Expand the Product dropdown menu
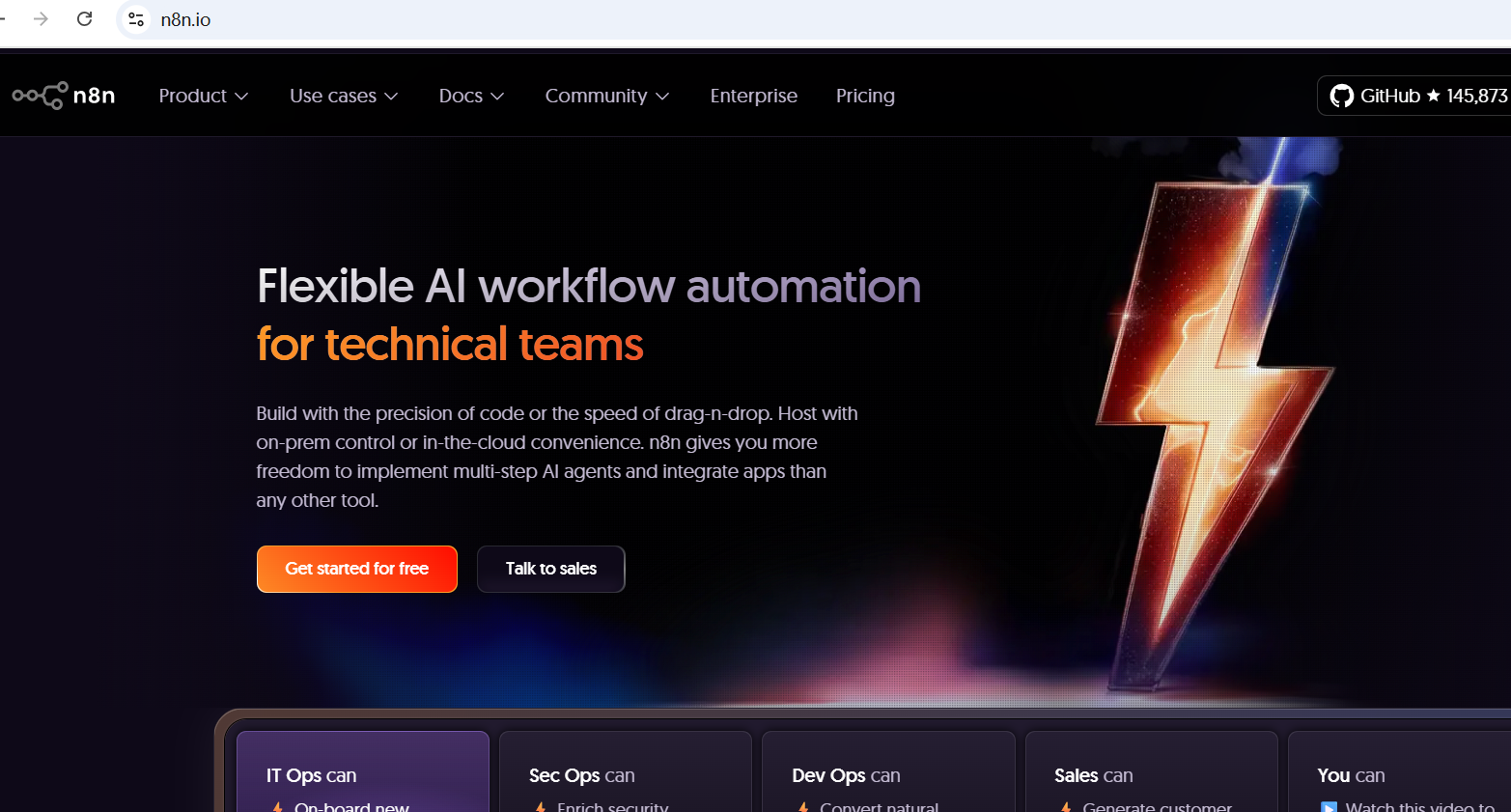This screenshot has height=812, width=1511. pos(204,96)
